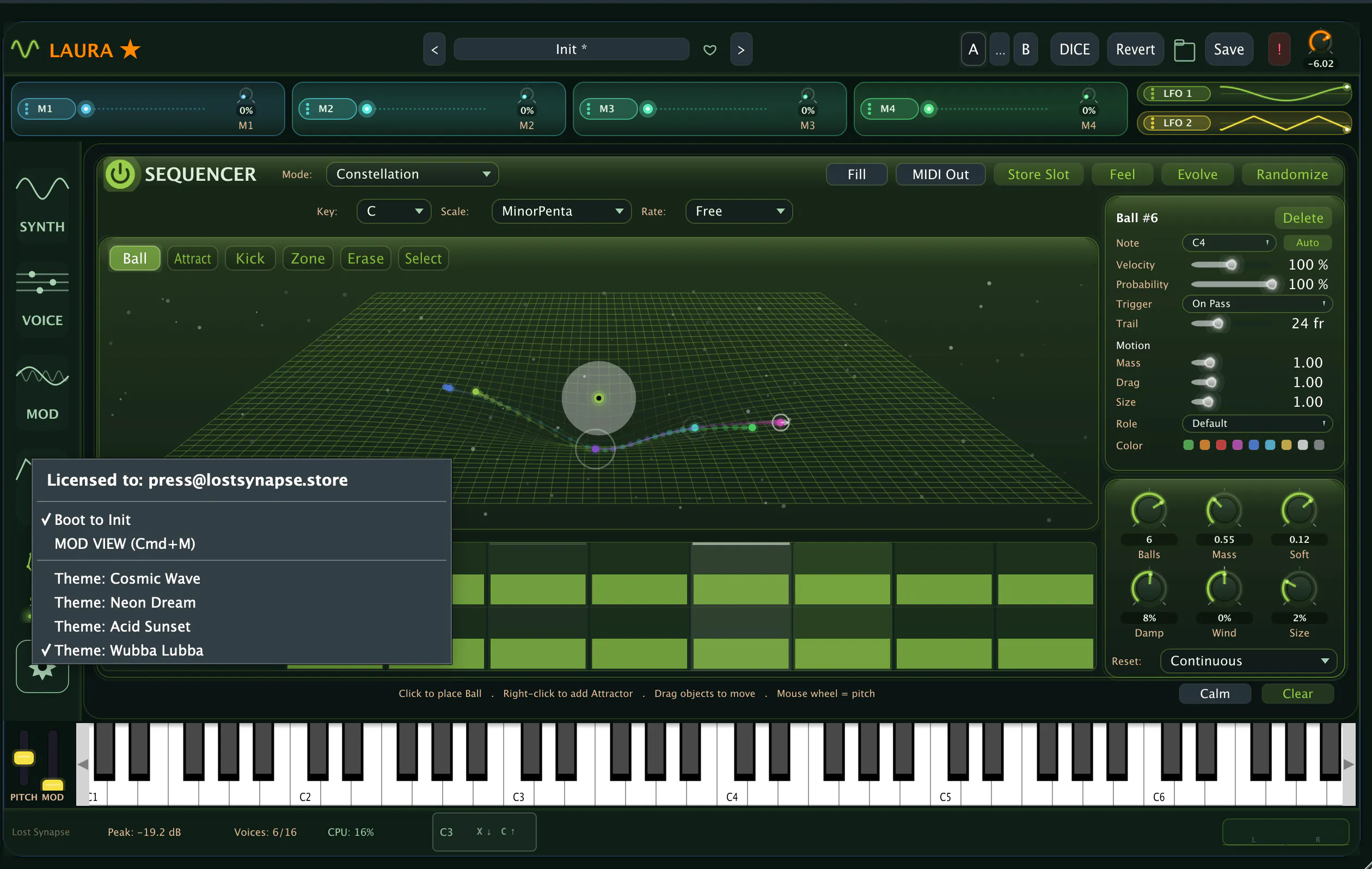Click the red panic exclamation button
The width and height of the screenshot is (1372, 869).
(x=1279, y=50)
